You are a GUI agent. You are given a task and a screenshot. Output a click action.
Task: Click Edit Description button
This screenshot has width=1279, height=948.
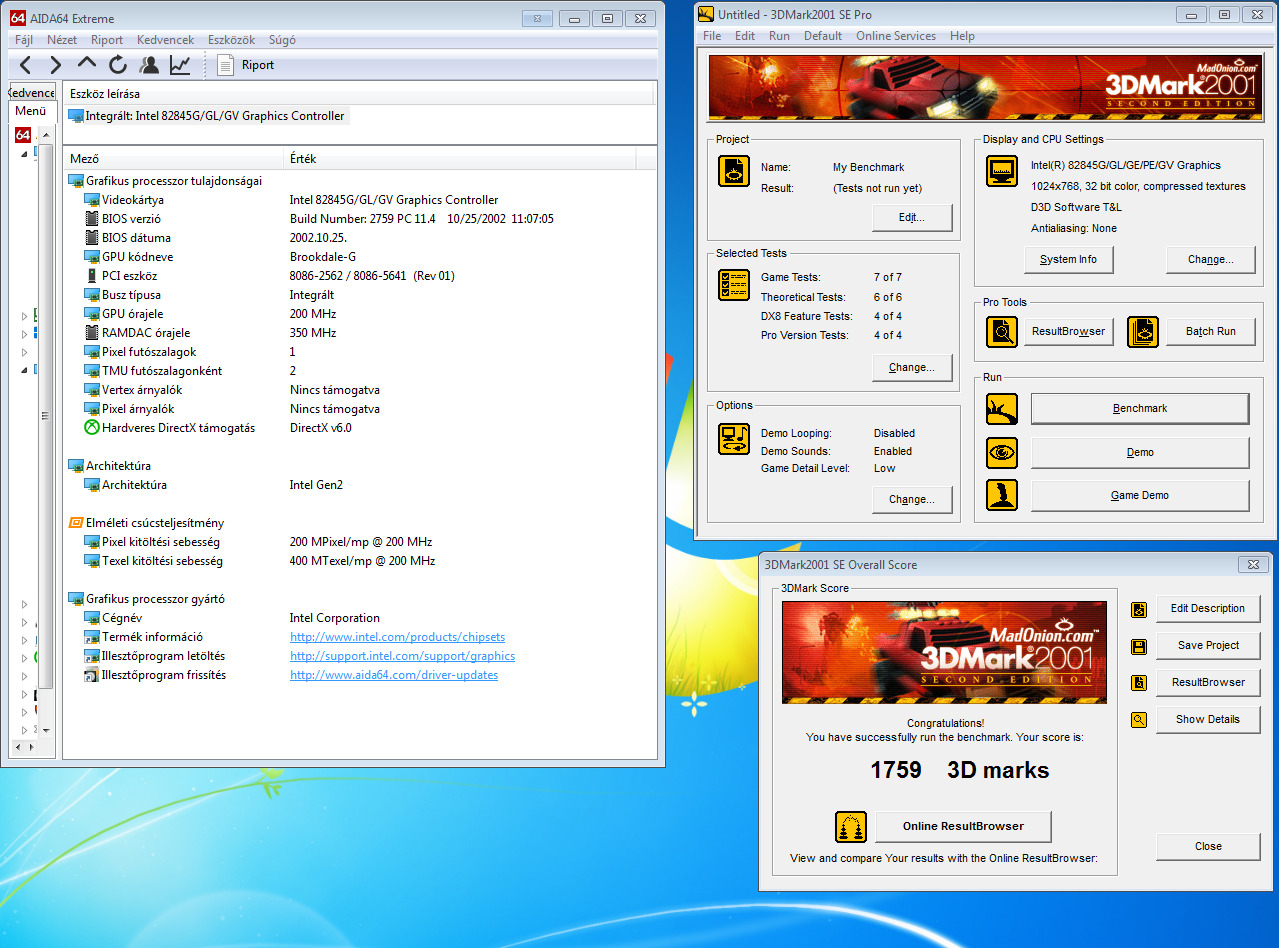click(1208, 608)
